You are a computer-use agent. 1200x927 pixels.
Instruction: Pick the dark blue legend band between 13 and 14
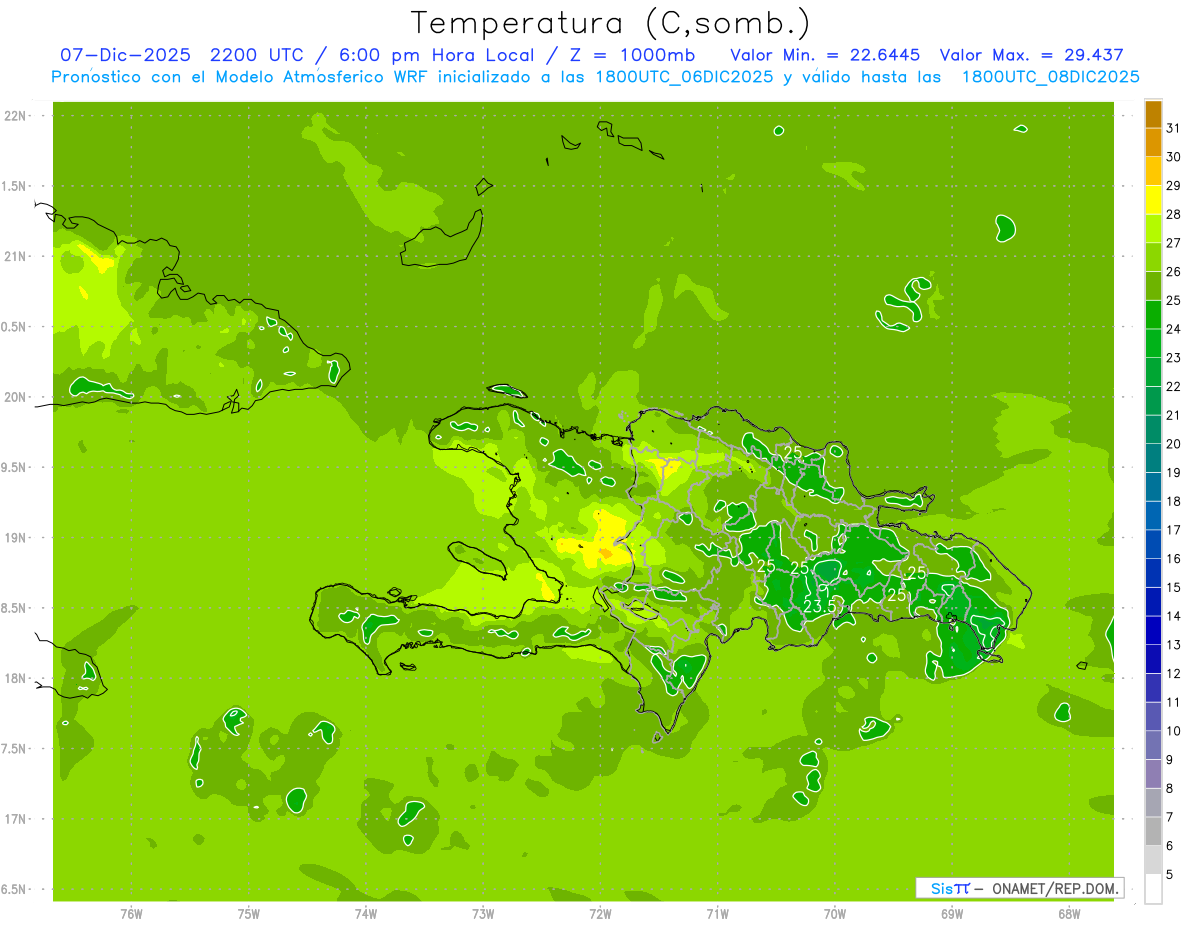(x=1153, y=630)
